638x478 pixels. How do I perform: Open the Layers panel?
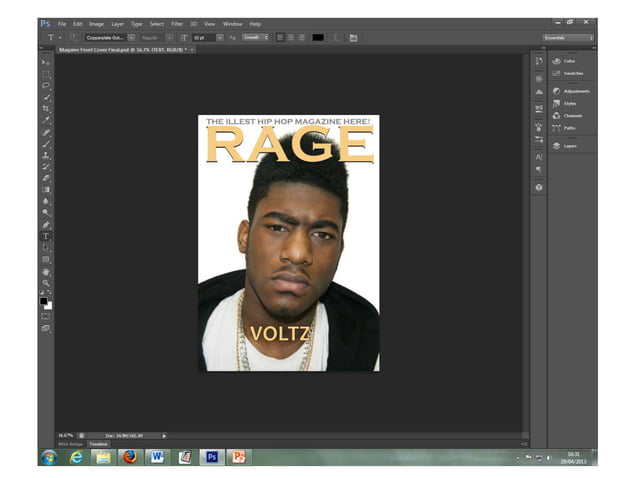(x=570, y=146)
